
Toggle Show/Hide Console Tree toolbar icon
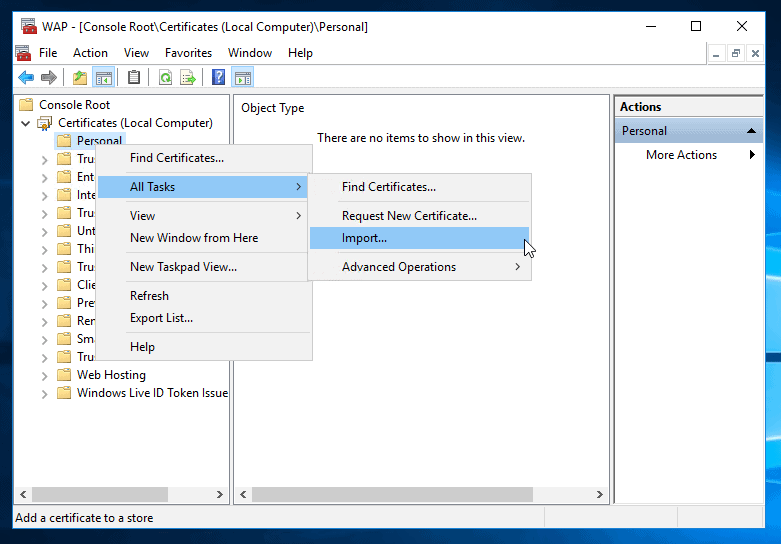click(104, 78)
